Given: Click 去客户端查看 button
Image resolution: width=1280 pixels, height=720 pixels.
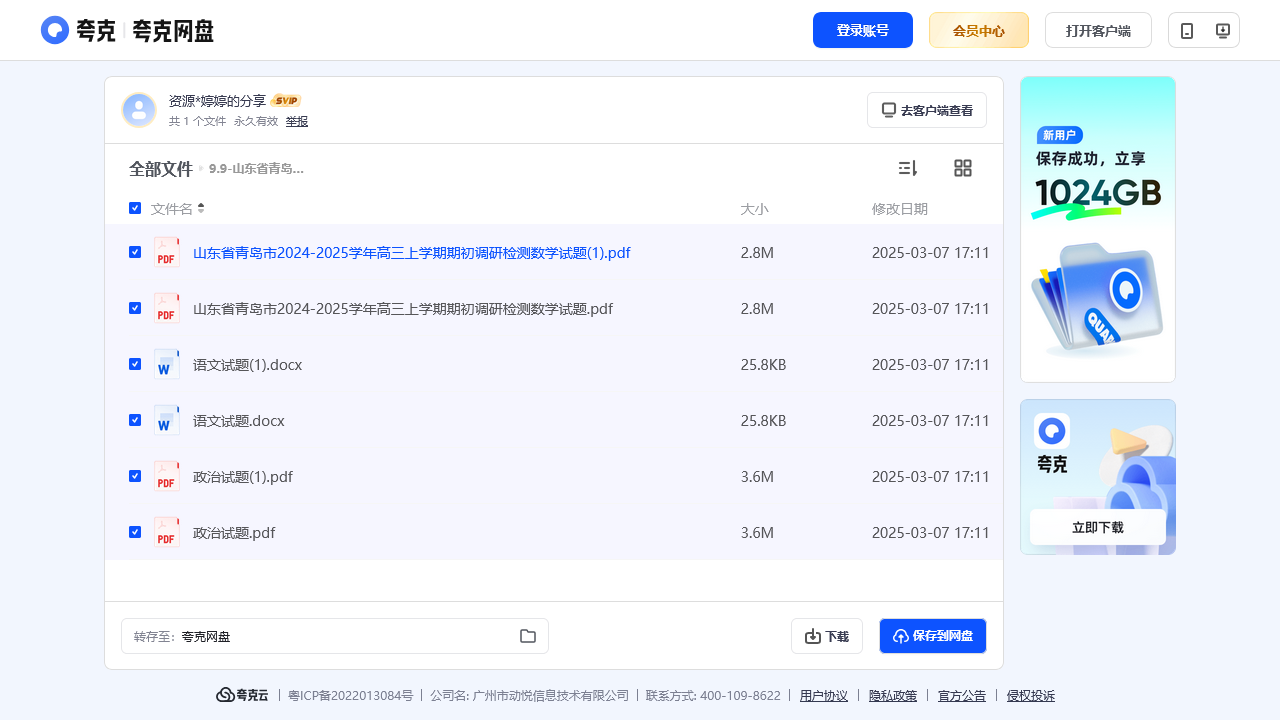Looking at the screenshot, I should pyautogui.click(x=927, y=110).
